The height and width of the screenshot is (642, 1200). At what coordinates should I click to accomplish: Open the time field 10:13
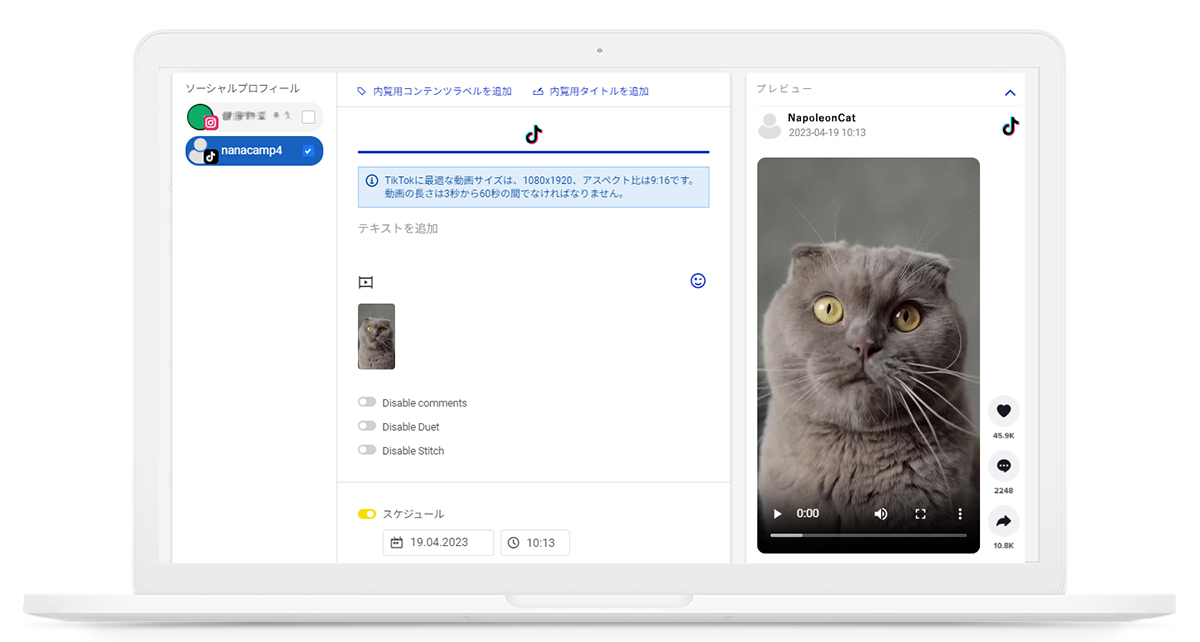pos(535,543)
